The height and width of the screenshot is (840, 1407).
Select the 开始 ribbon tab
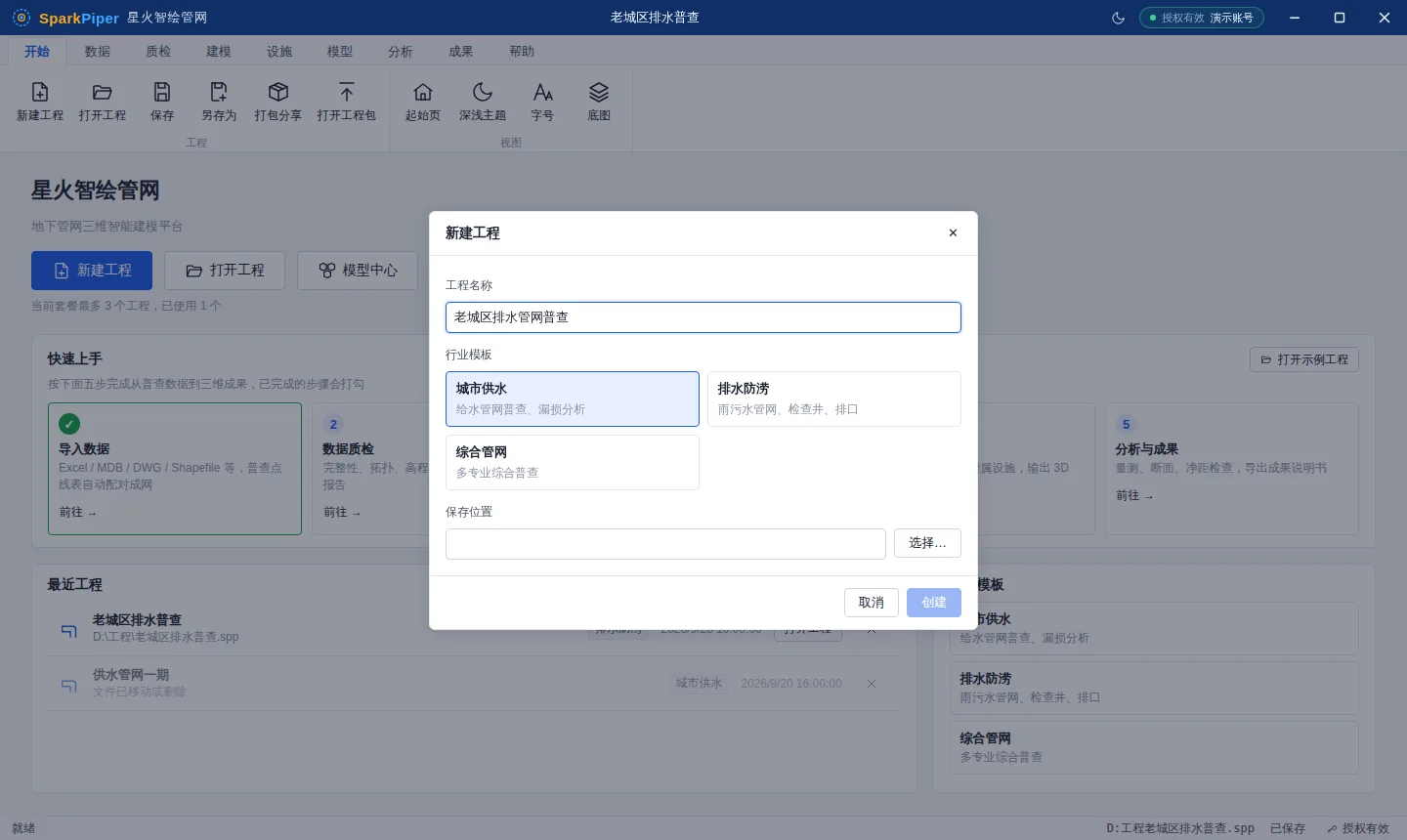click(x=37, y=52)
